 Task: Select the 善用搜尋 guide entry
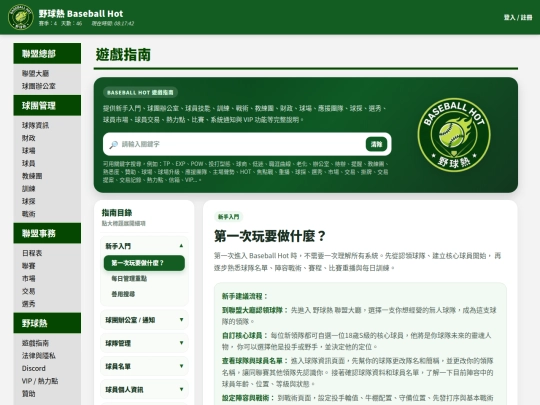[123, 294]
